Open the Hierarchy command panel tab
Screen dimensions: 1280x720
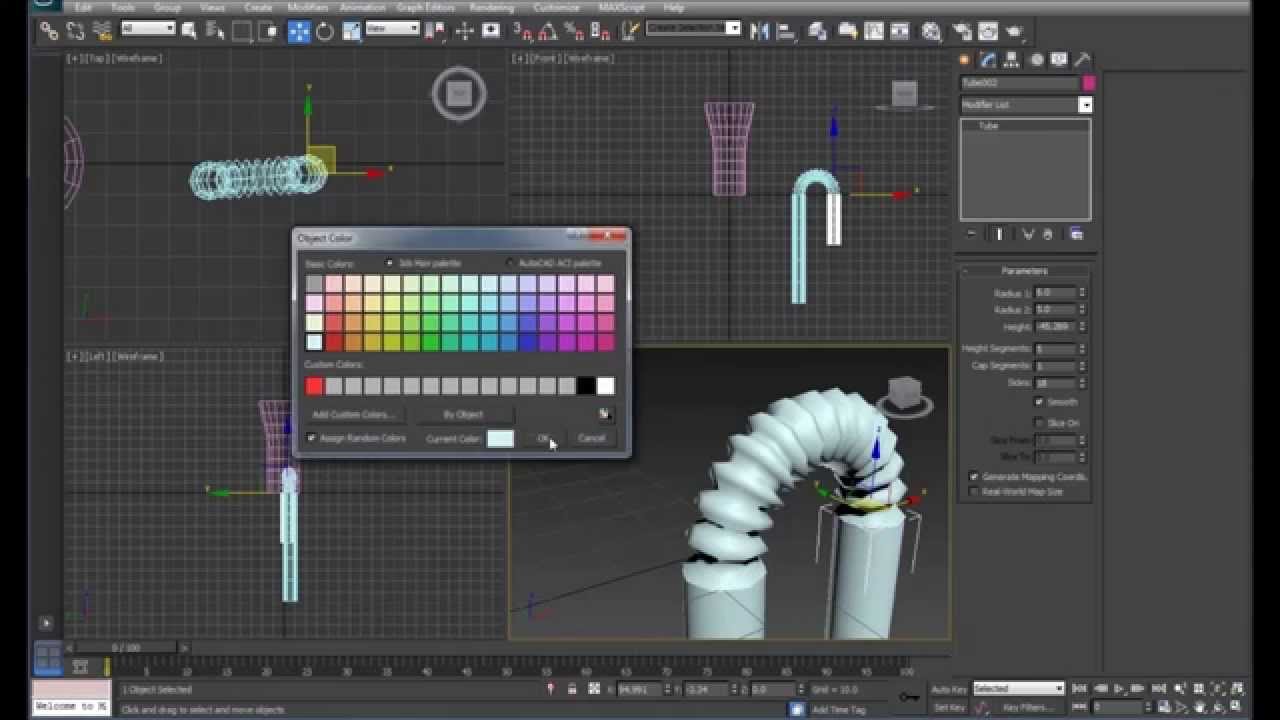[x=1012, y=60]
